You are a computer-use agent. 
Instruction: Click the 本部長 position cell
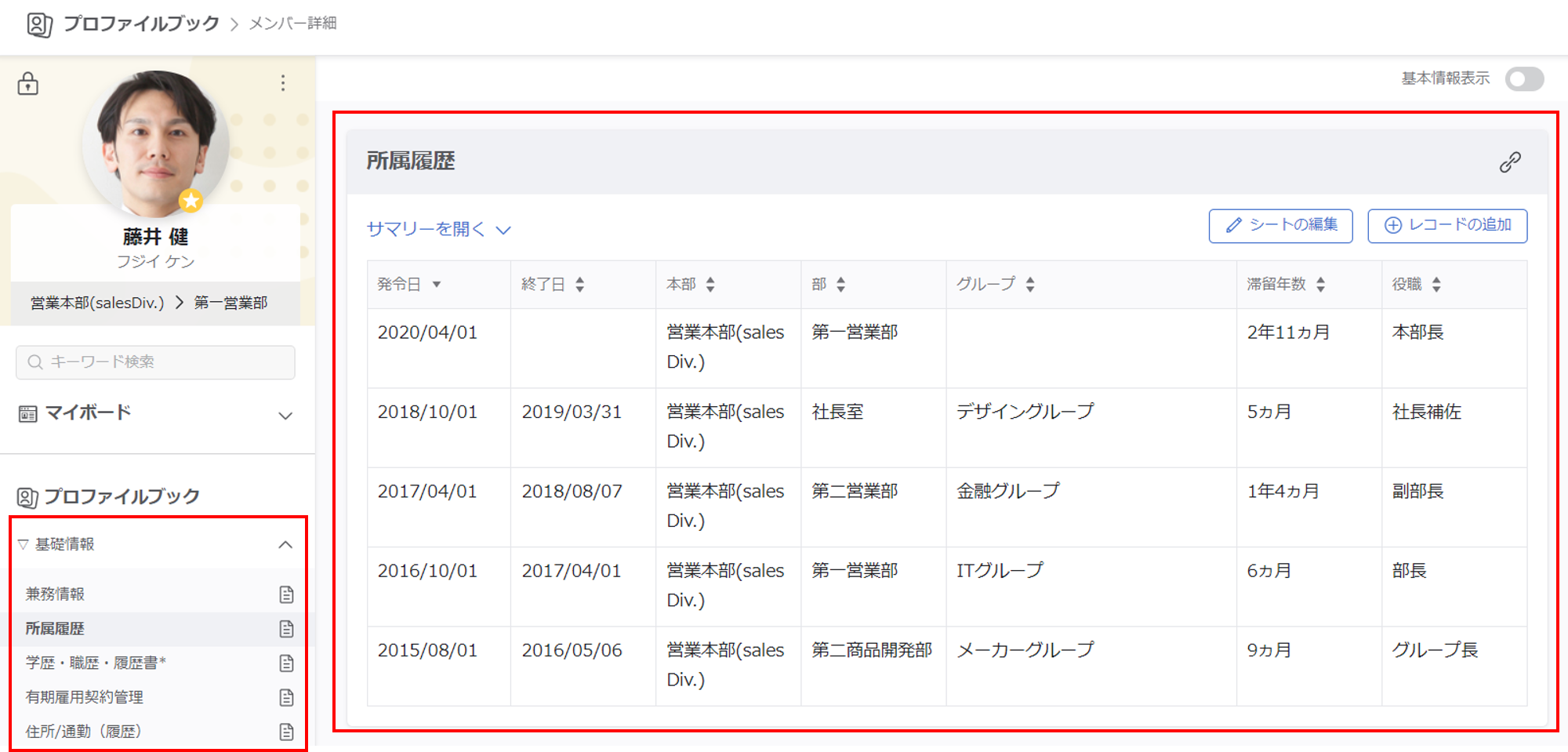(1417, 332)
